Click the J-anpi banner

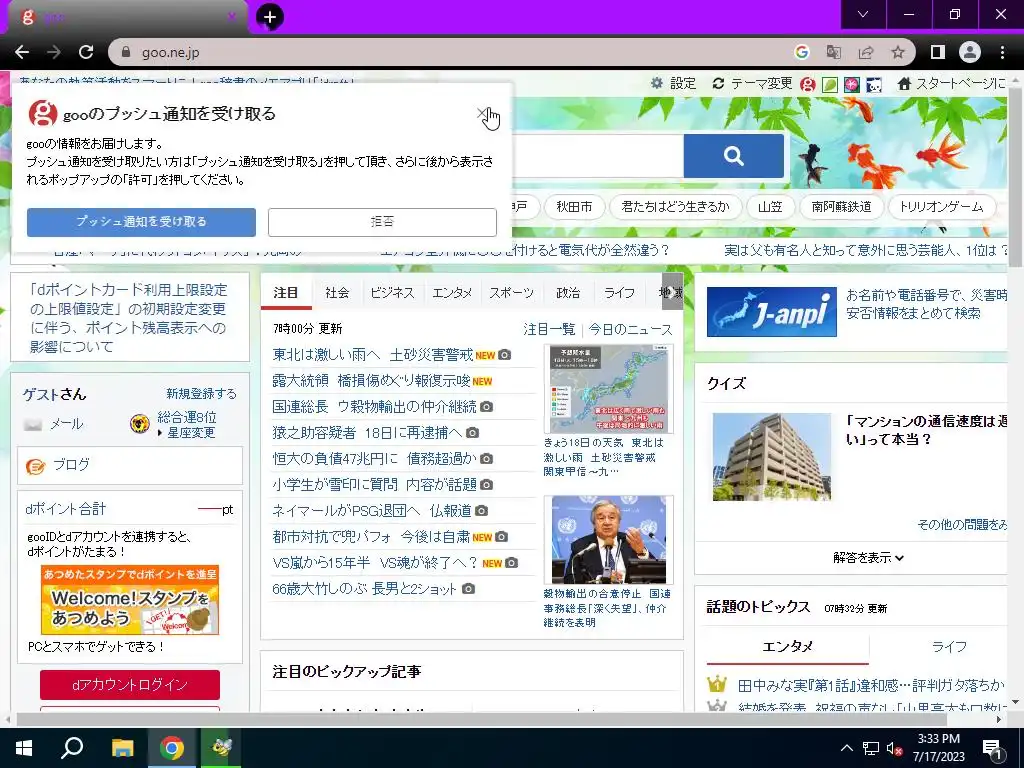pyautogui.click(x=771, y=312)
